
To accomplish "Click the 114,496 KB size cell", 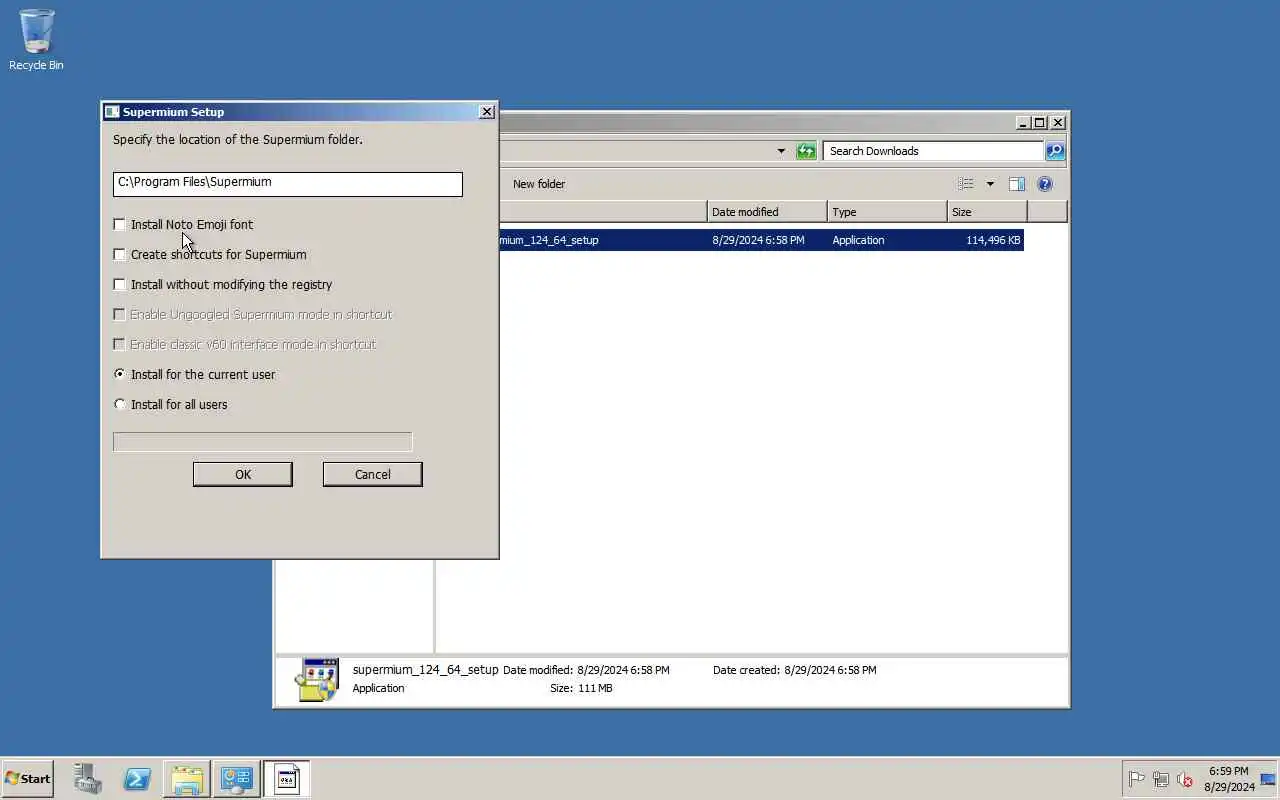I will [x=993, y=240].
